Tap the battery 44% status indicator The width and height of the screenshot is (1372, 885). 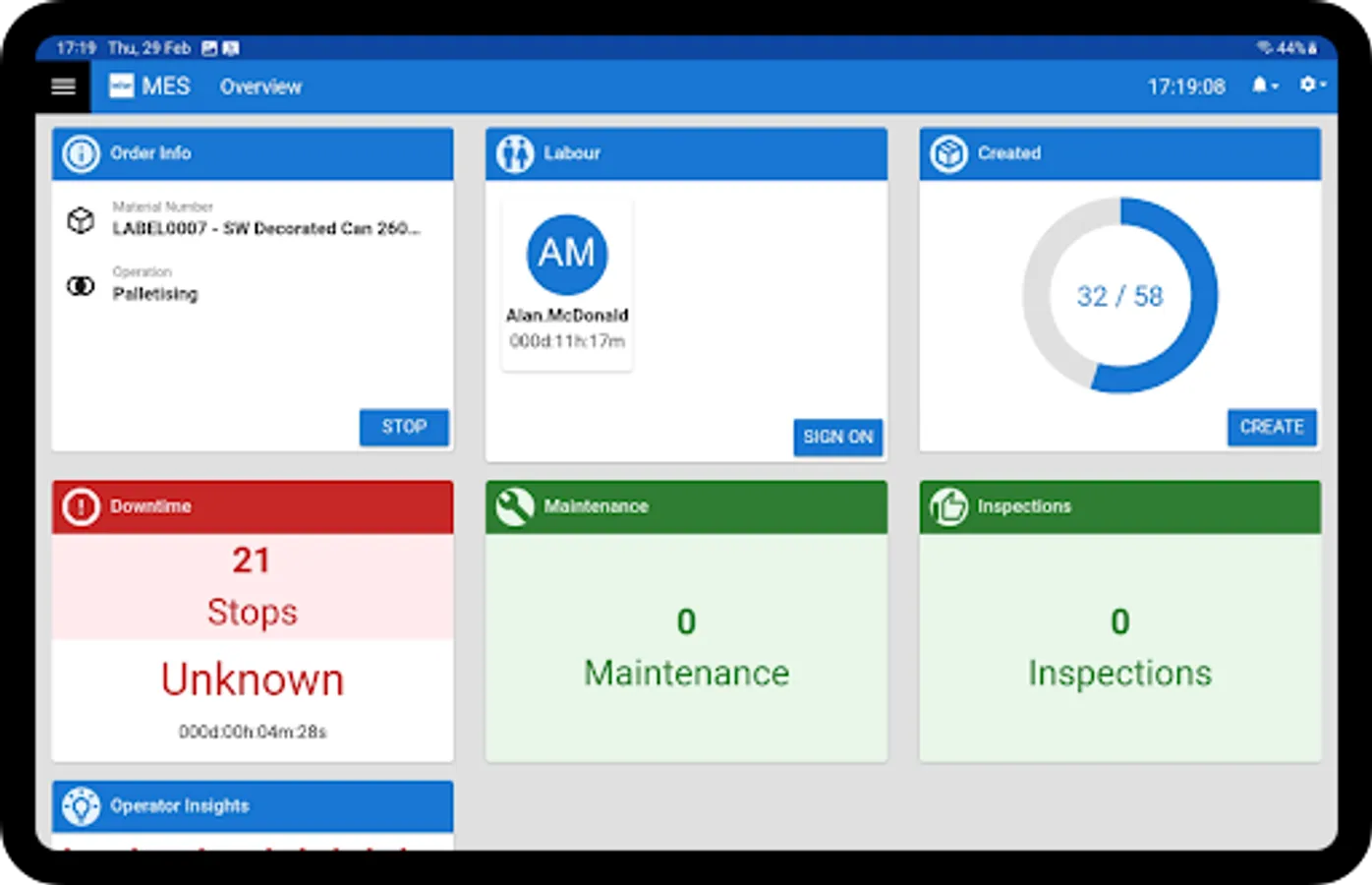1296,47
